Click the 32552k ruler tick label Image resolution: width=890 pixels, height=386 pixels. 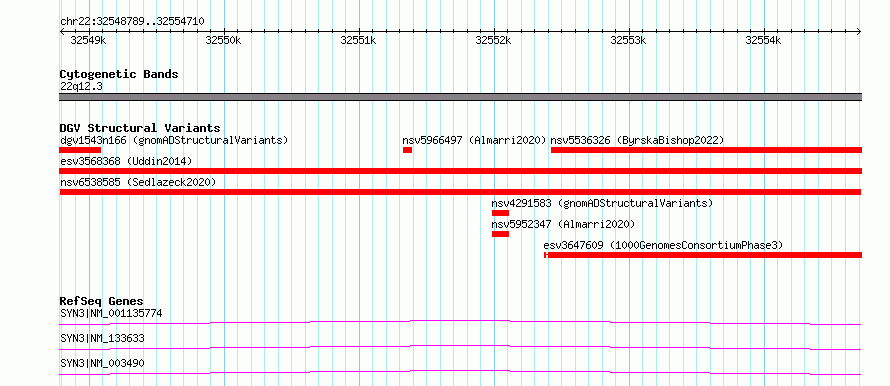pos(493,40)
